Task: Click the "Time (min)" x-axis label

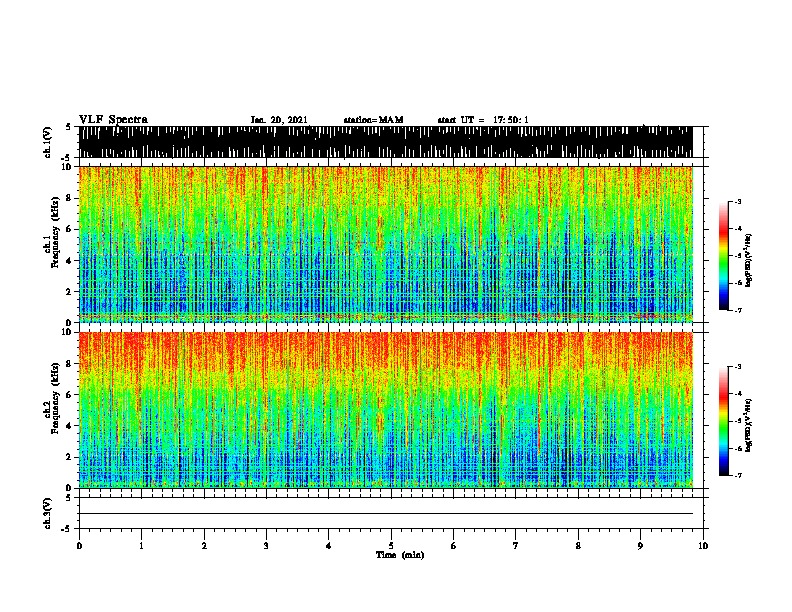Action: [x=400, y=555]
